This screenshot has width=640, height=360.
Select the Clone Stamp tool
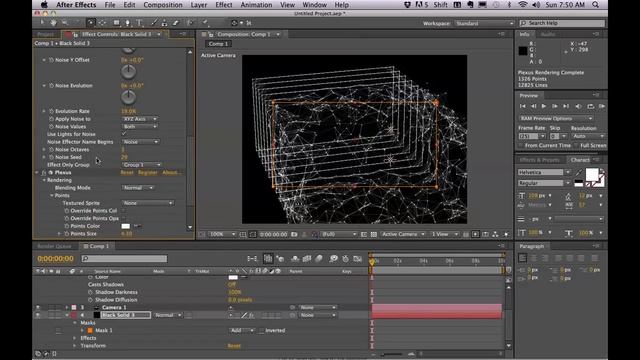pyautogui.click(x=164, y=23)
